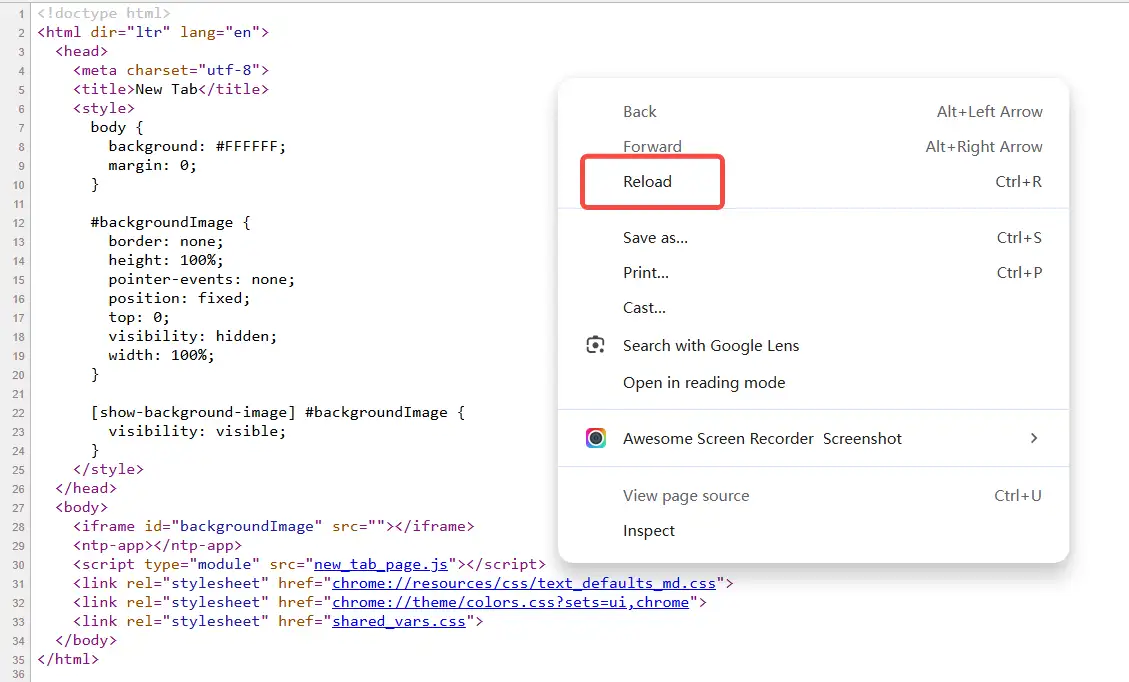The width and height of the screenshot is (1129, 682).
Task: Click the meta charset="utf-8" line
Action: [171, 71]
